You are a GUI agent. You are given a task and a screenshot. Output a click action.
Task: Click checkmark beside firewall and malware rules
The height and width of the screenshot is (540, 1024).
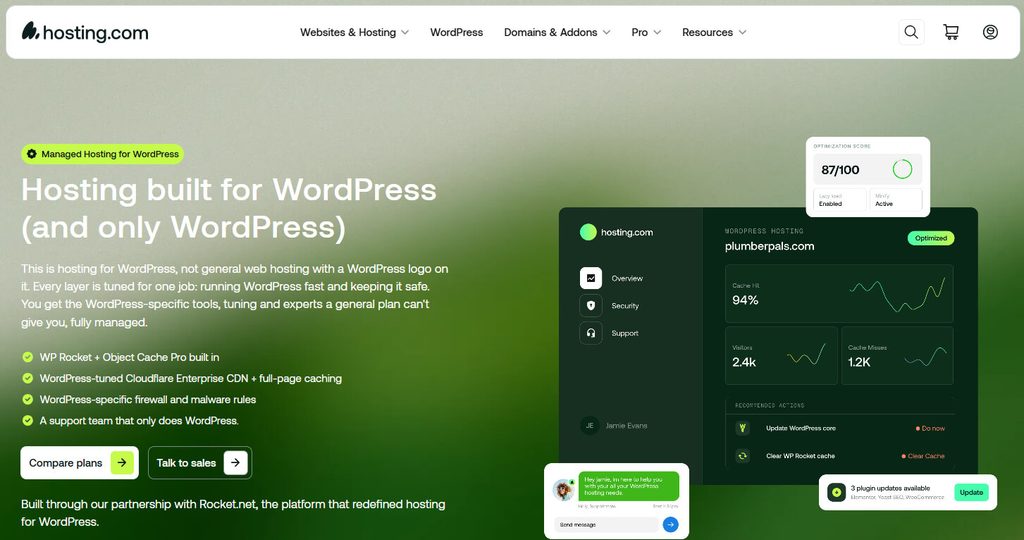(27, 399)
